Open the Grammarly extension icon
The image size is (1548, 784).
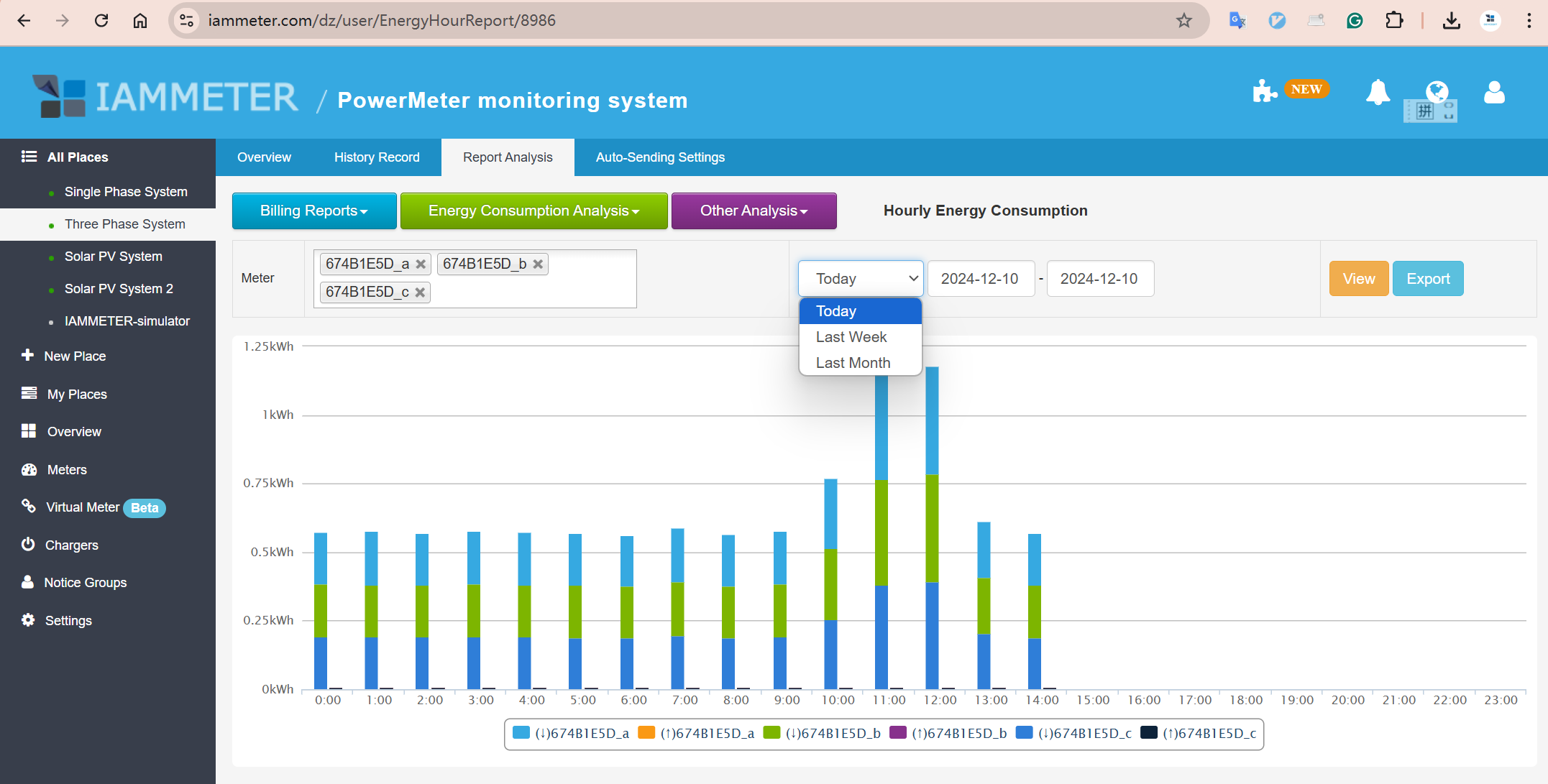pos(1355,20)
